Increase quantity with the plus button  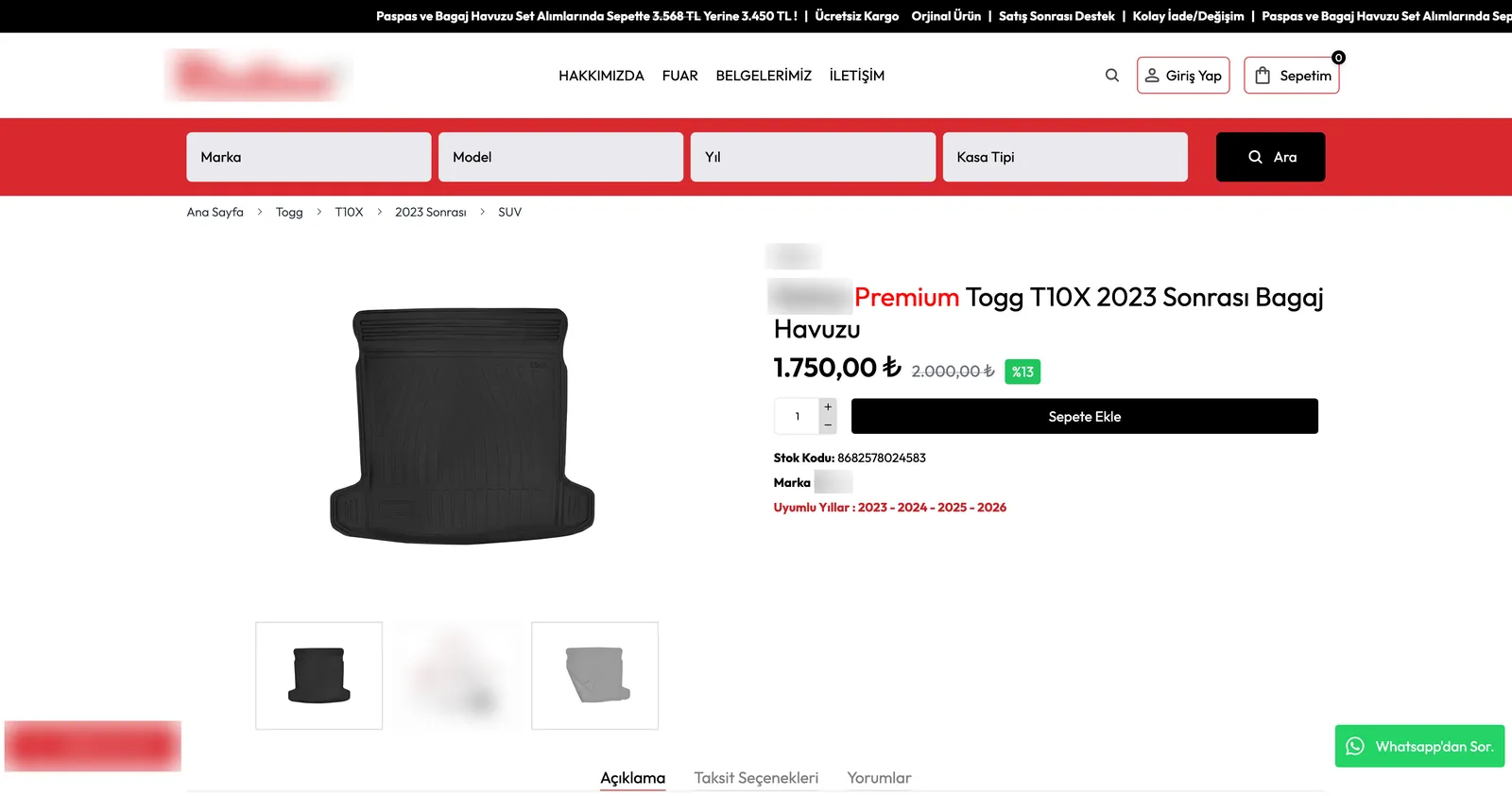click(x=828, y=407)
